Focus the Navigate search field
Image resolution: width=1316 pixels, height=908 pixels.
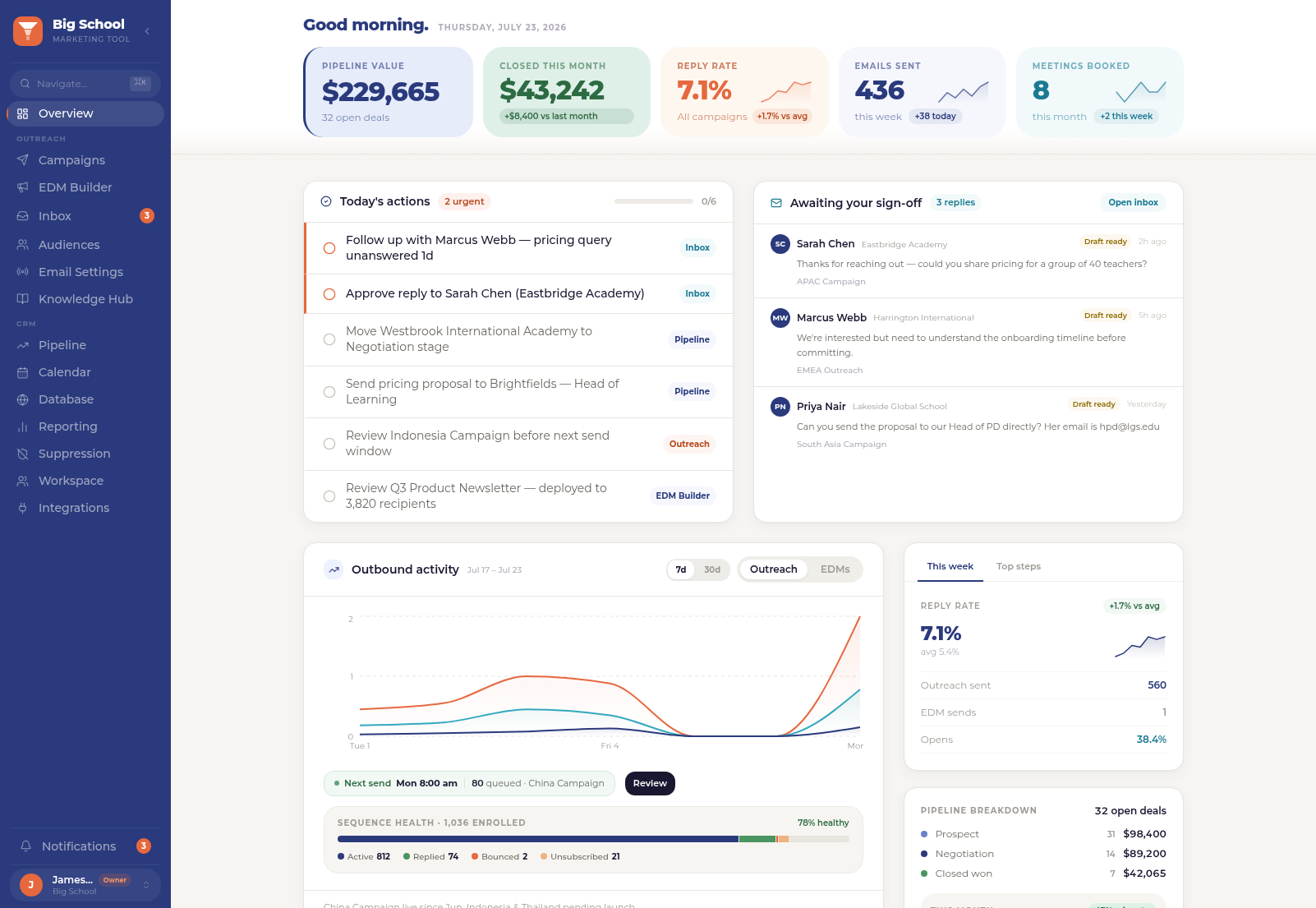point(85,84)
